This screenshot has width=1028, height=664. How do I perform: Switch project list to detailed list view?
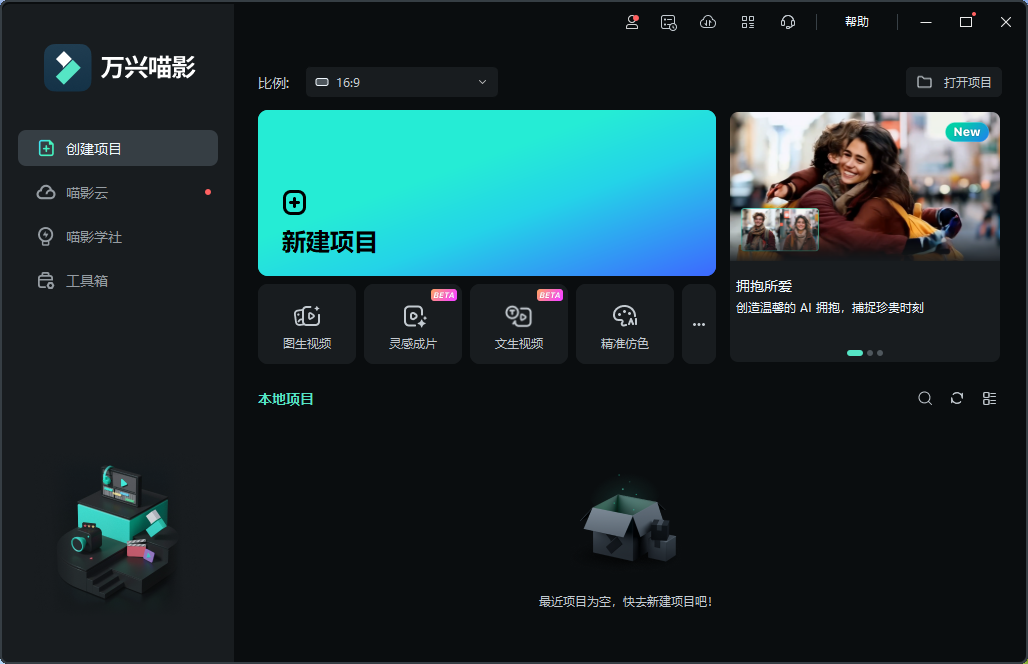tap(989, 398)
